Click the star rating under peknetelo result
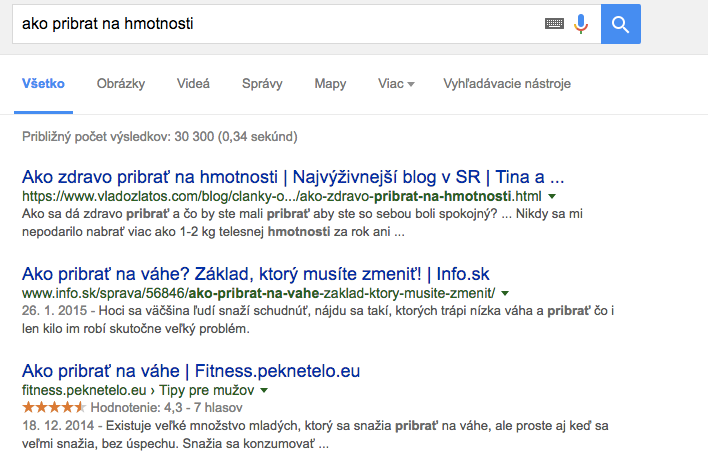 54,408
